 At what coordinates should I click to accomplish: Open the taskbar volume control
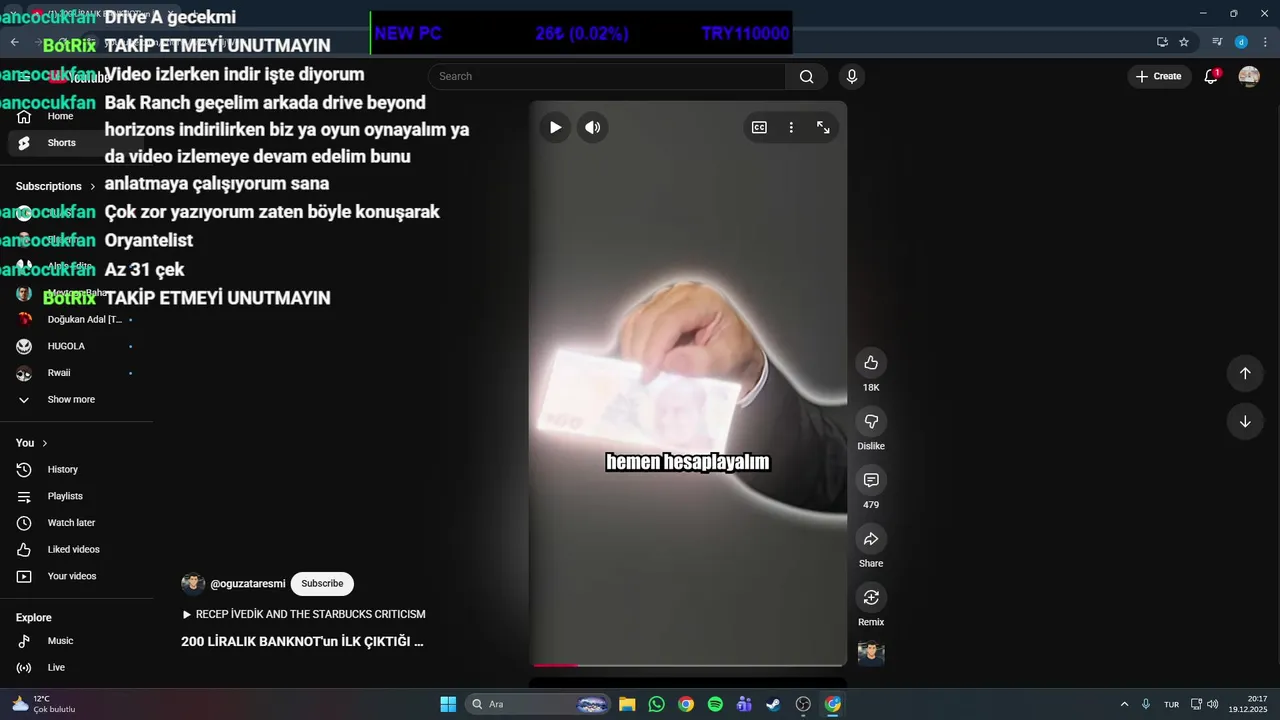click(1212, 704)
